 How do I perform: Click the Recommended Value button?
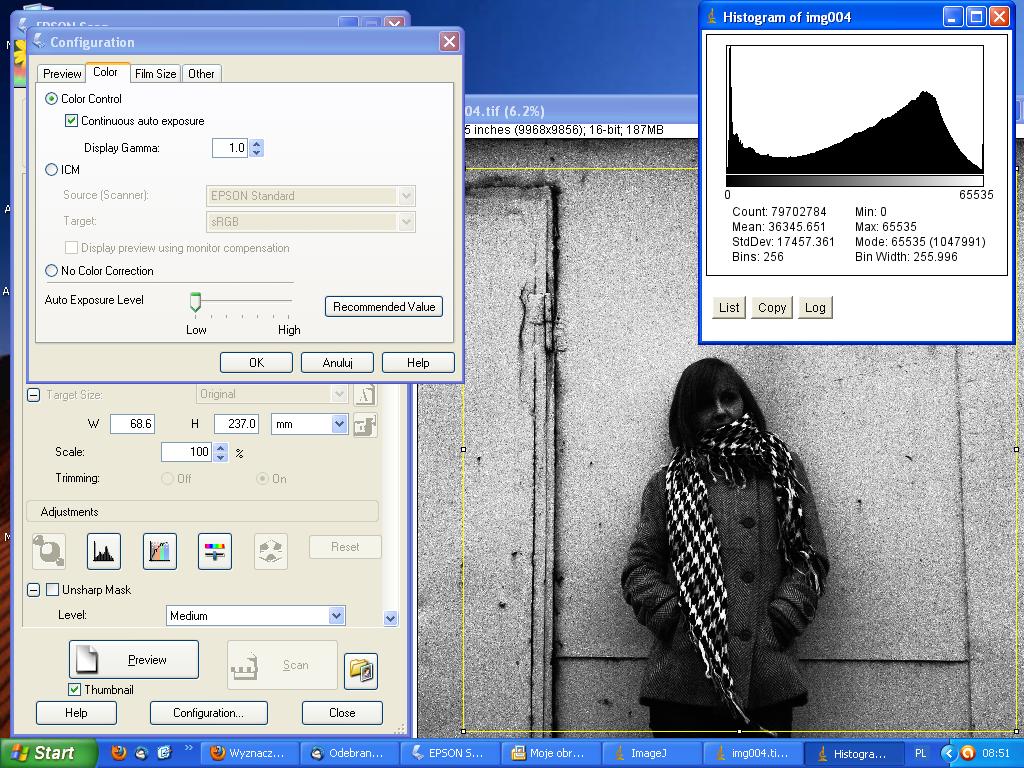pos(384,307)
